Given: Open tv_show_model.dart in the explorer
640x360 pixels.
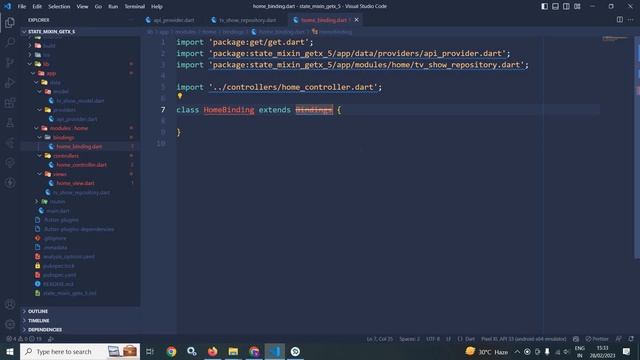Looking at the screenshot, I should pos(80,100).
